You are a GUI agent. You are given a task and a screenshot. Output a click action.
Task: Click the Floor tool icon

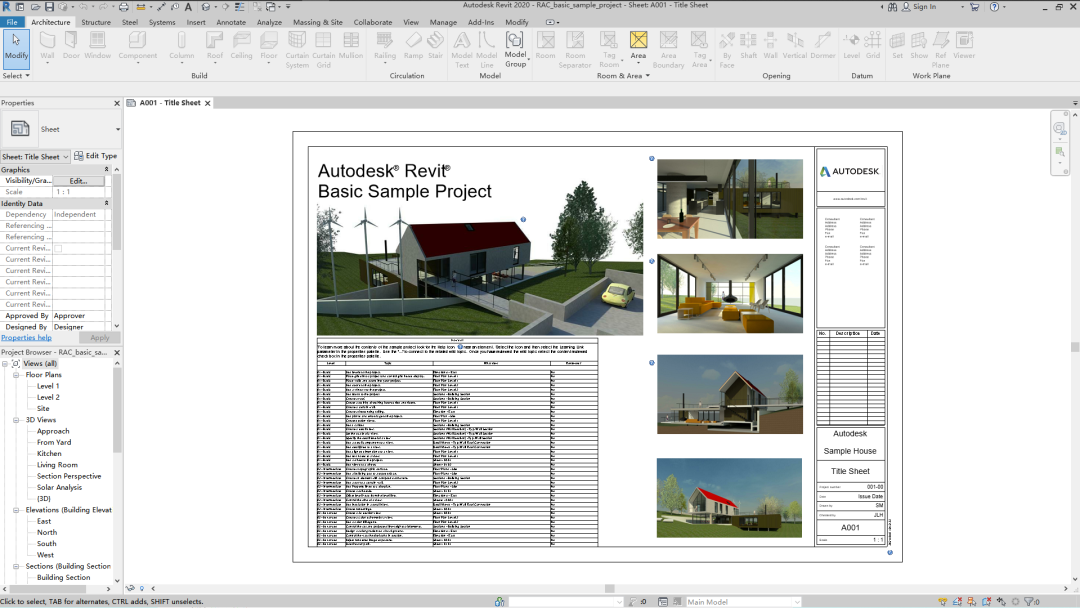(269, 45)
